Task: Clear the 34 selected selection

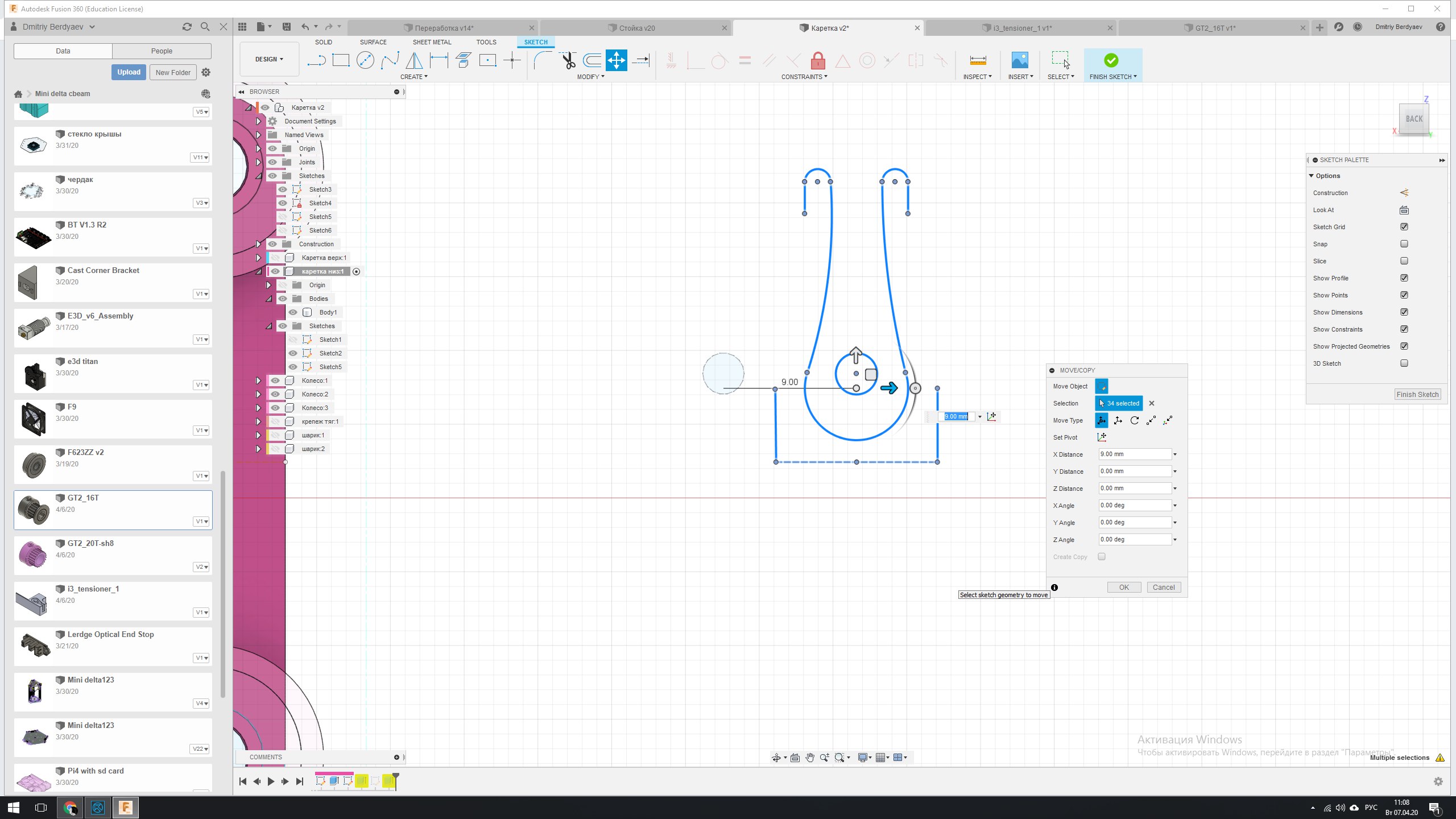Action: pos(1152,403)
